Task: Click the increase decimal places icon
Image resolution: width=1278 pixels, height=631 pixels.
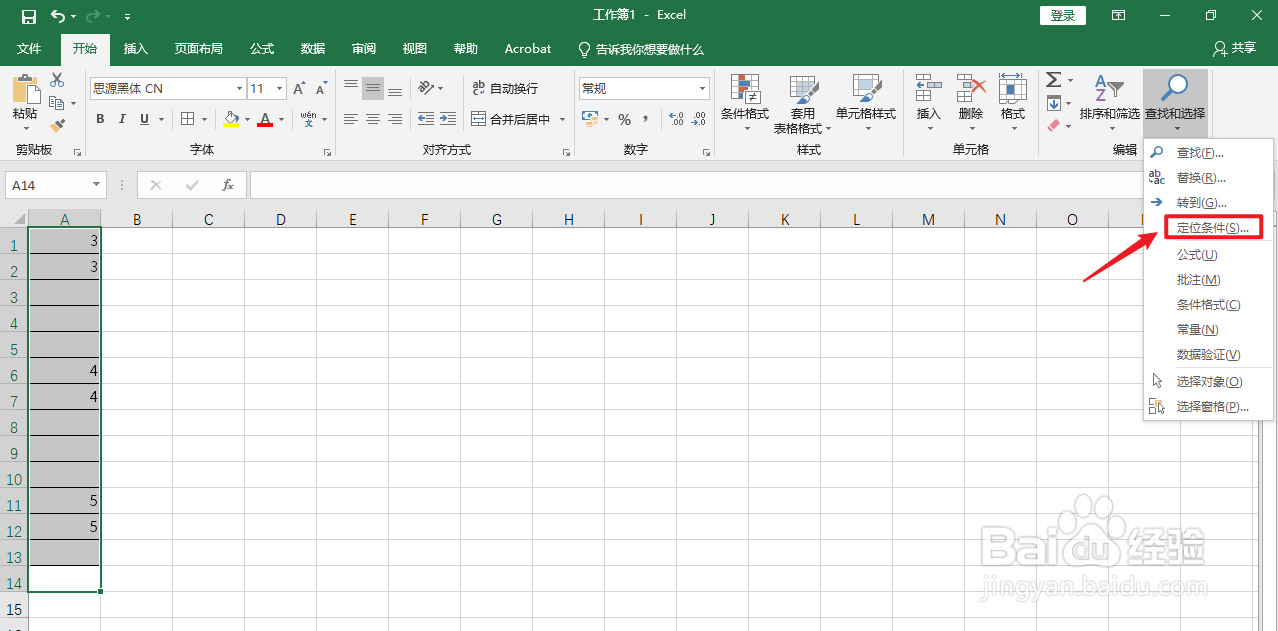Action: 676,119
